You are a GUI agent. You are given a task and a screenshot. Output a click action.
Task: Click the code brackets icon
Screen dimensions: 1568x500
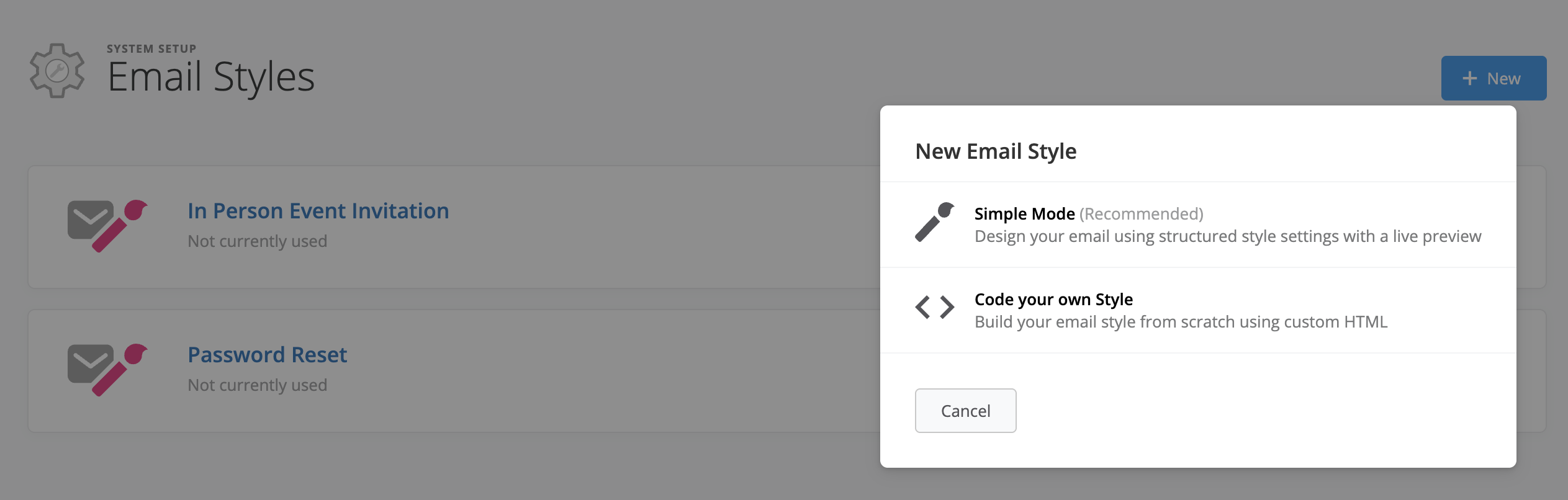click(x=934, y=307)
